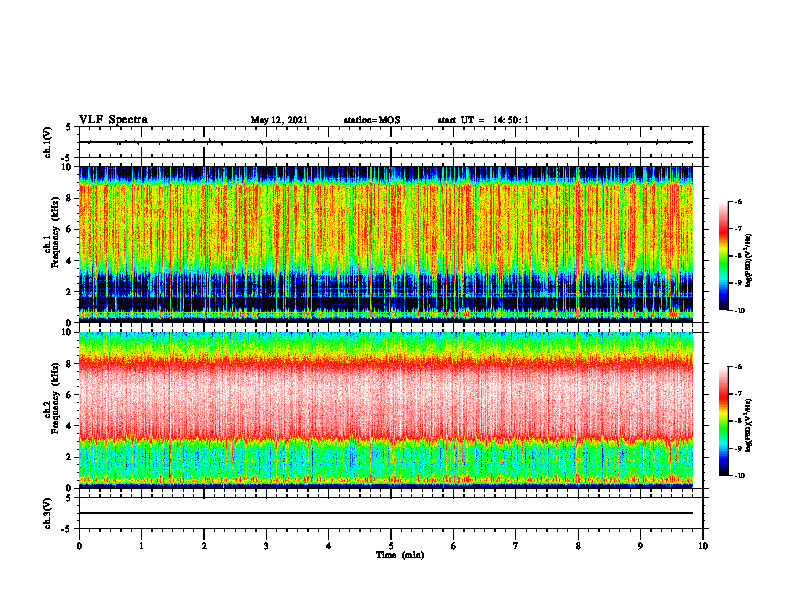This screenshot has width=792, height=612.
Task: Click inside the ch.2 spectrogram panel
Action: 386,410
